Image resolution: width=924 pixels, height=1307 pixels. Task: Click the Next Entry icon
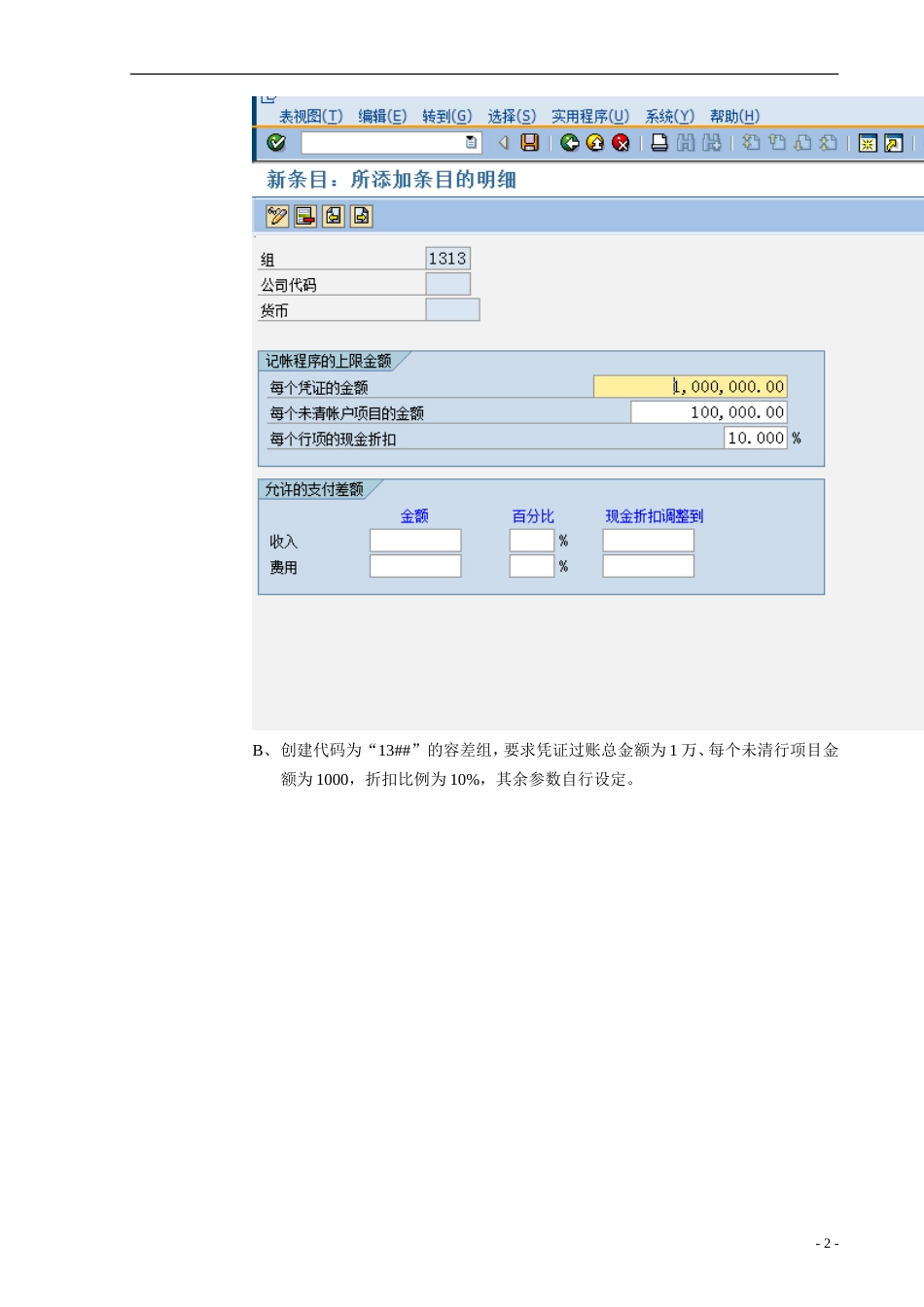361,216
